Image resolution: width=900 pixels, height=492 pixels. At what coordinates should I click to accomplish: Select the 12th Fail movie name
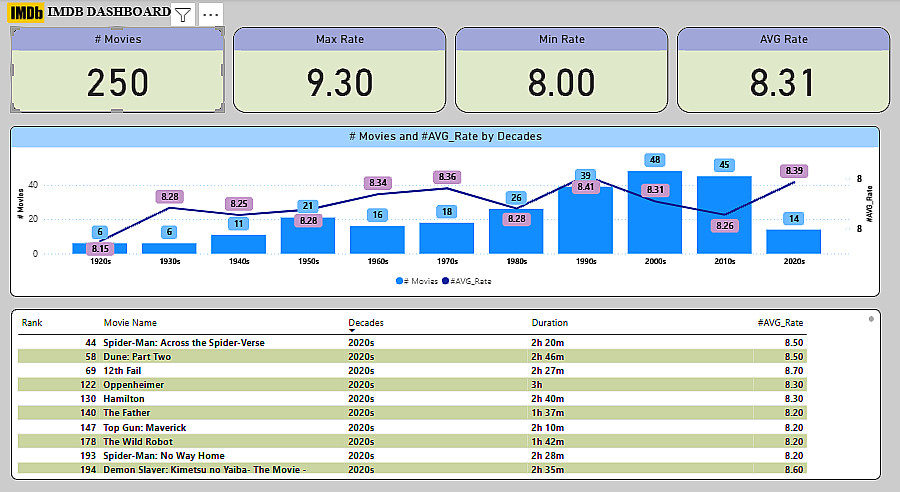122,370
